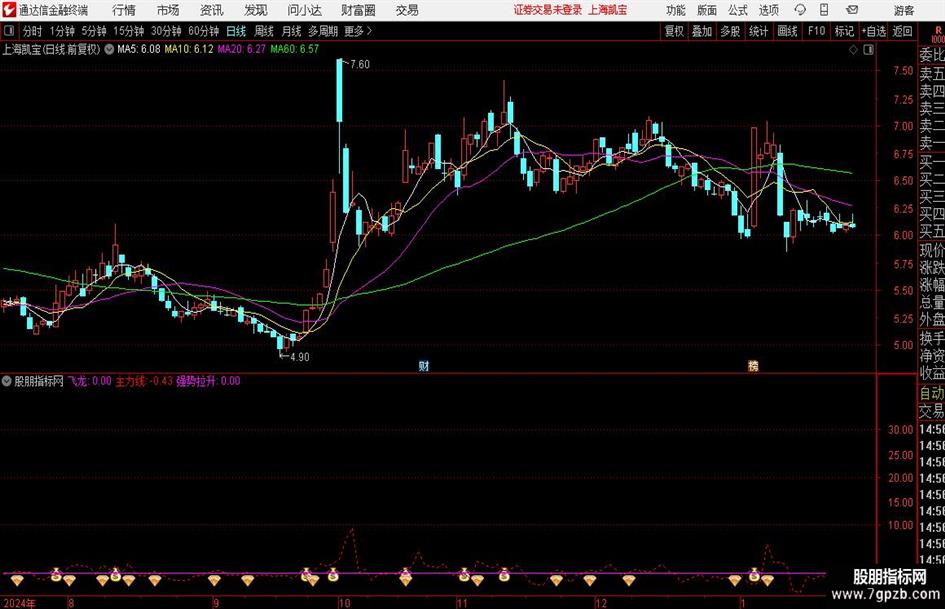Switch to the 30分钟 period tab
This screenshot has height=609, width=945.
click(166, 31)
